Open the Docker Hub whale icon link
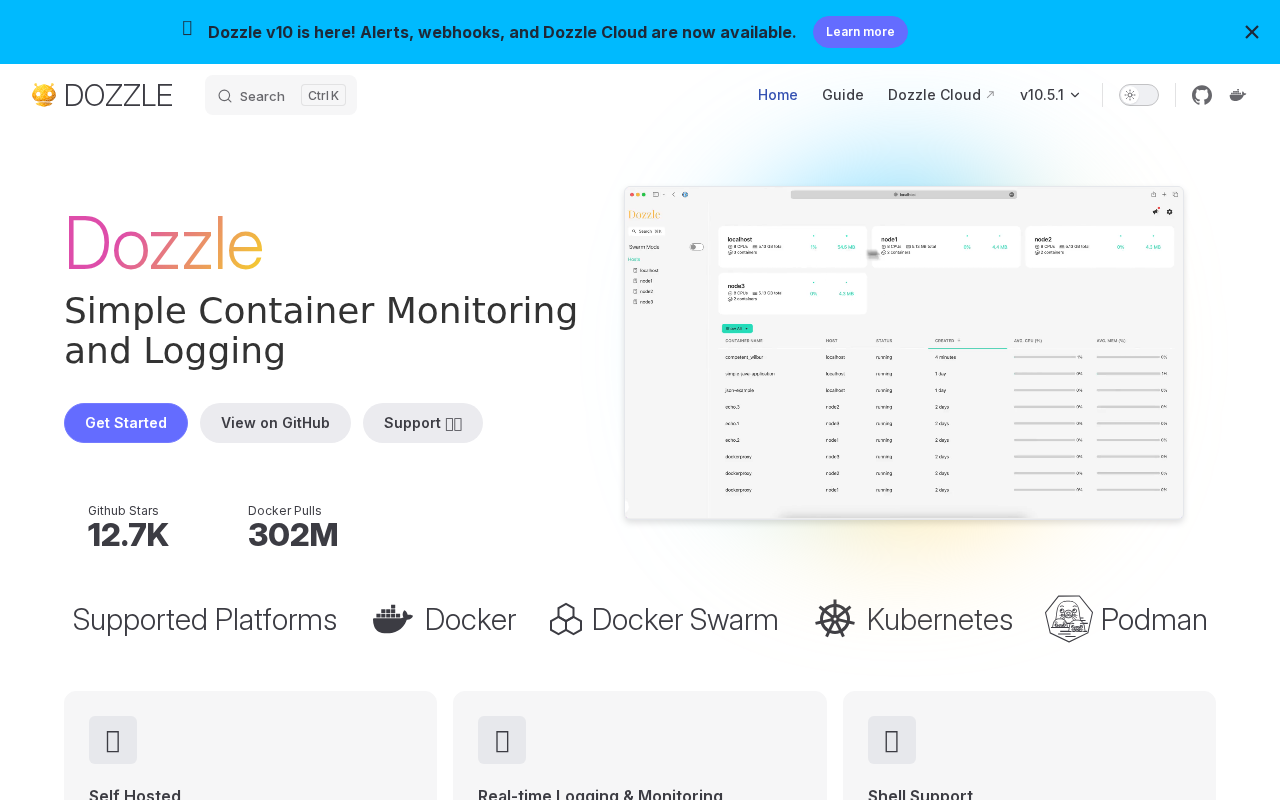This screenshot has width=1280, height=800. click(1238, 95)
